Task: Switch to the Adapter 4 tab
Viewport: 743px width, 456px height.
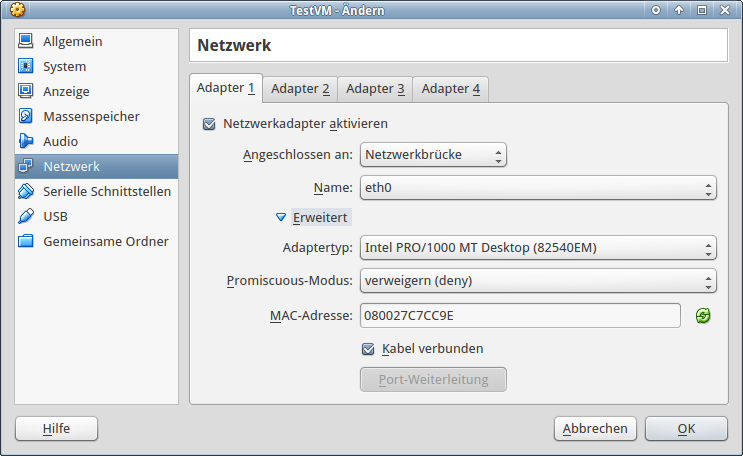Action: (450, 89)
